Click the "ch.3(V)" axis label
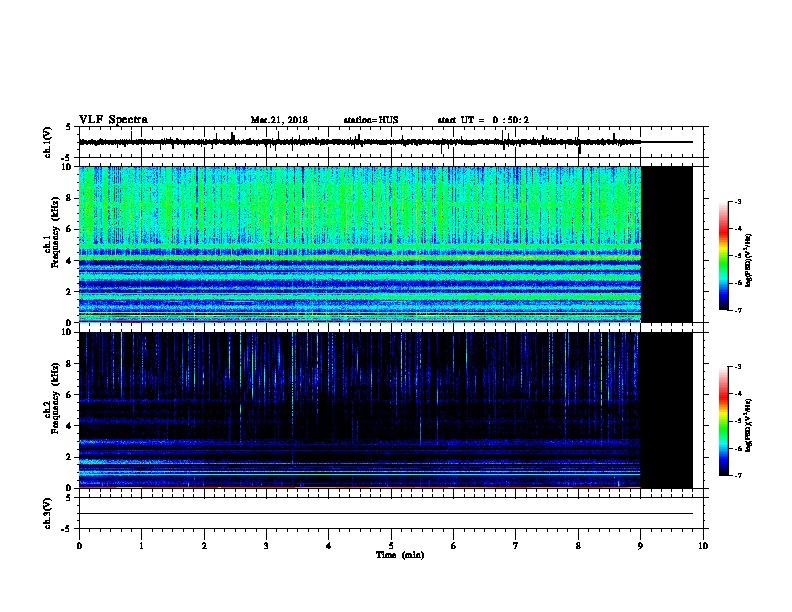This screenshot has width=792, height=612. point(47,513)
